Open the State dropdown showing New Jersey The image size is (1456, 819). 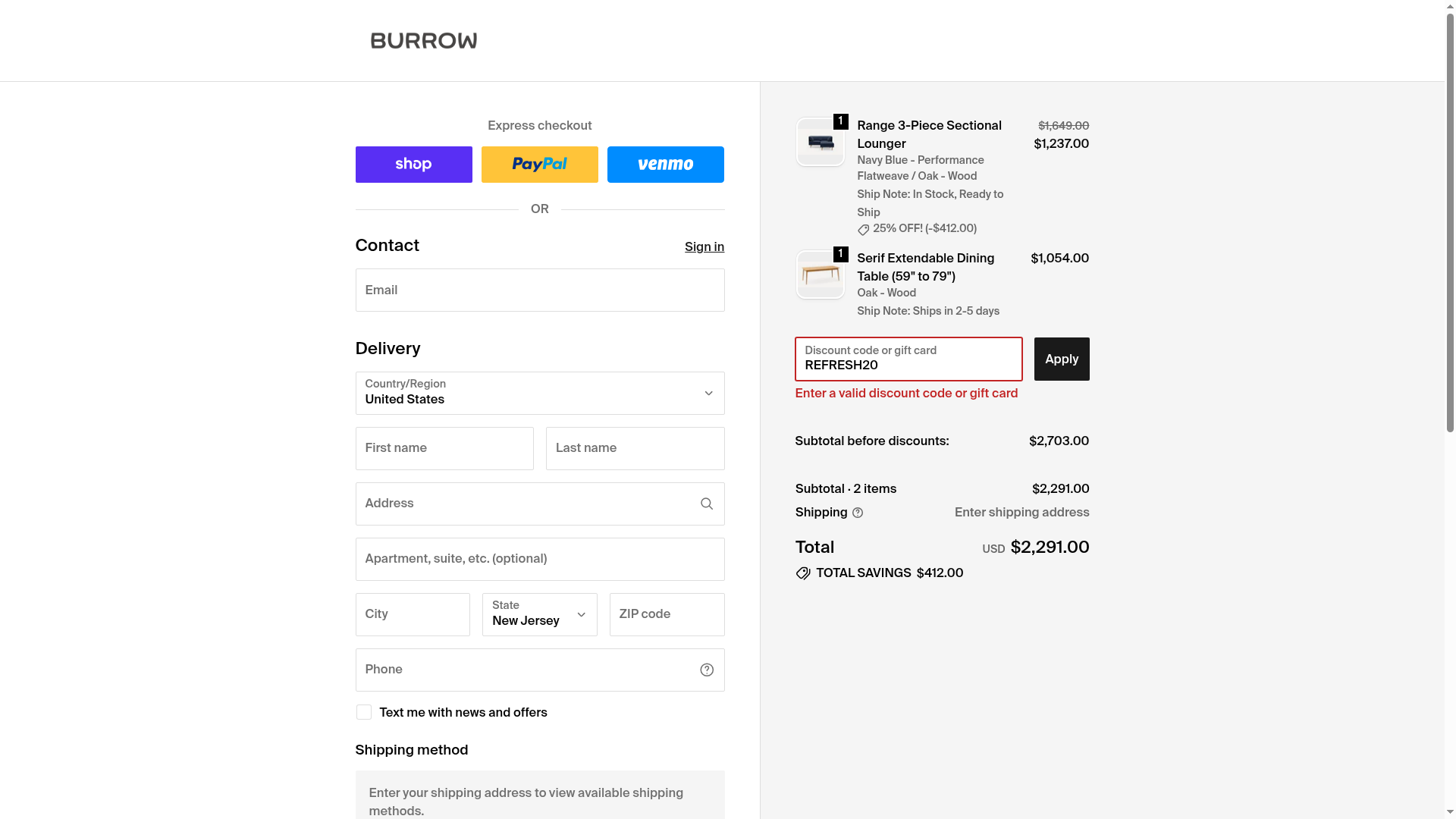tap(540, 614)
